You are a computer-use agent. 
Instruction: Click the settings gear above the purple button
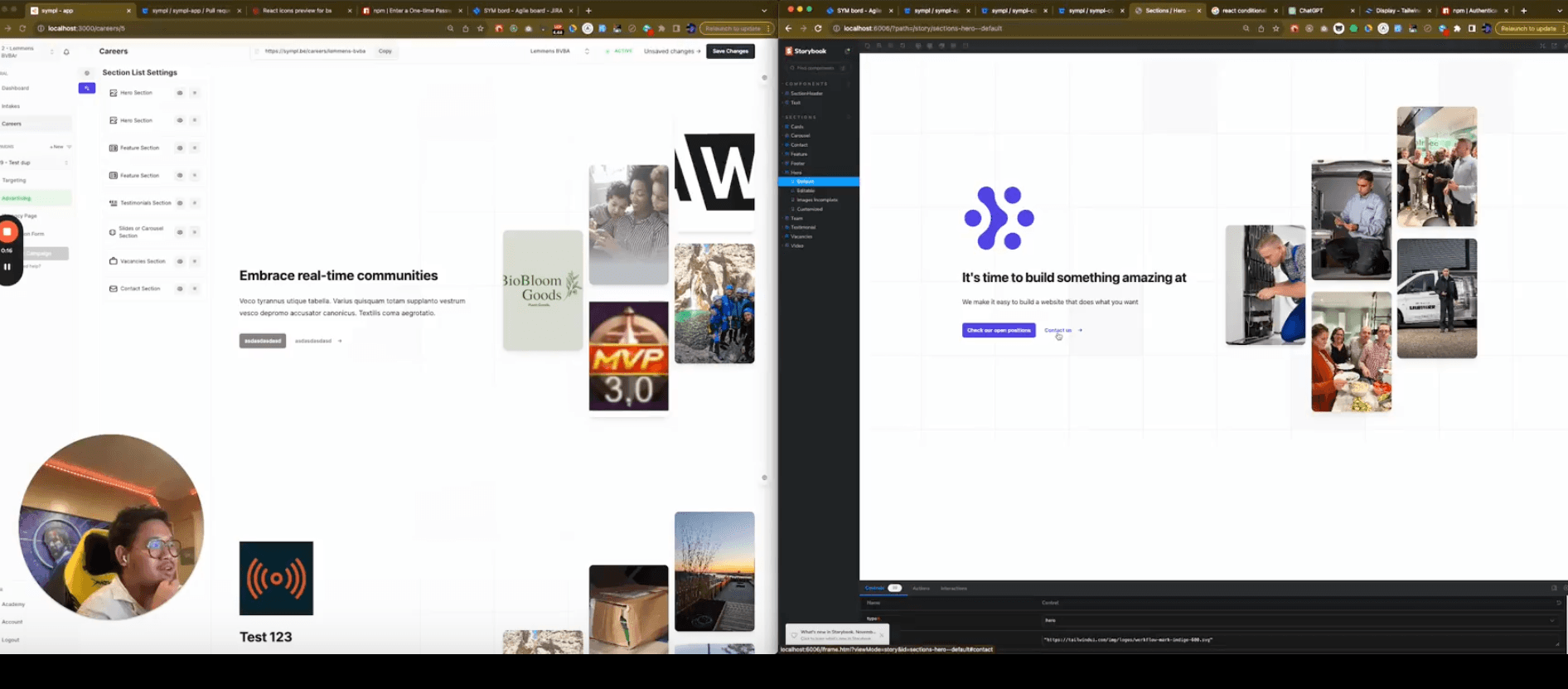pyautogui.click(x=87, y=73)
